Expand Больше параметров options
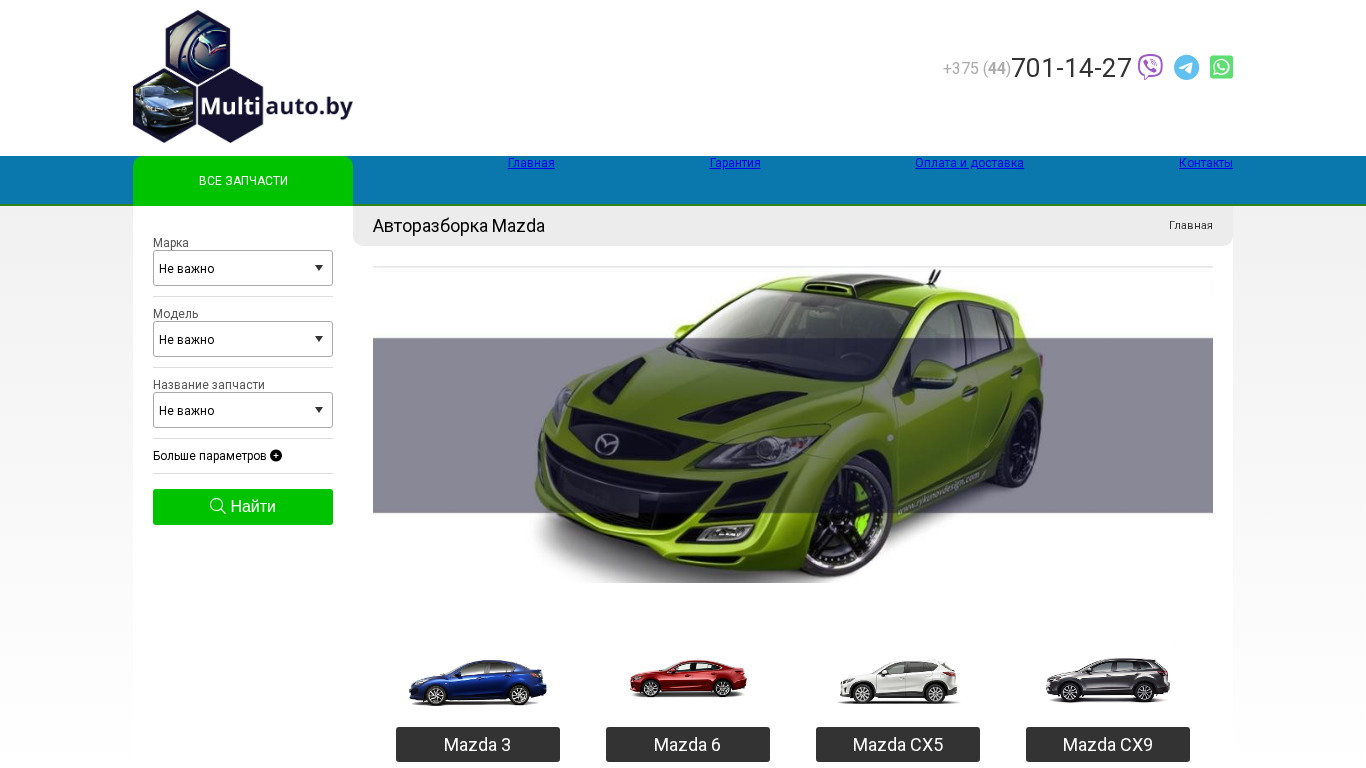The height and width of the screenshot is (768, 1366). [x=217, y=456]
